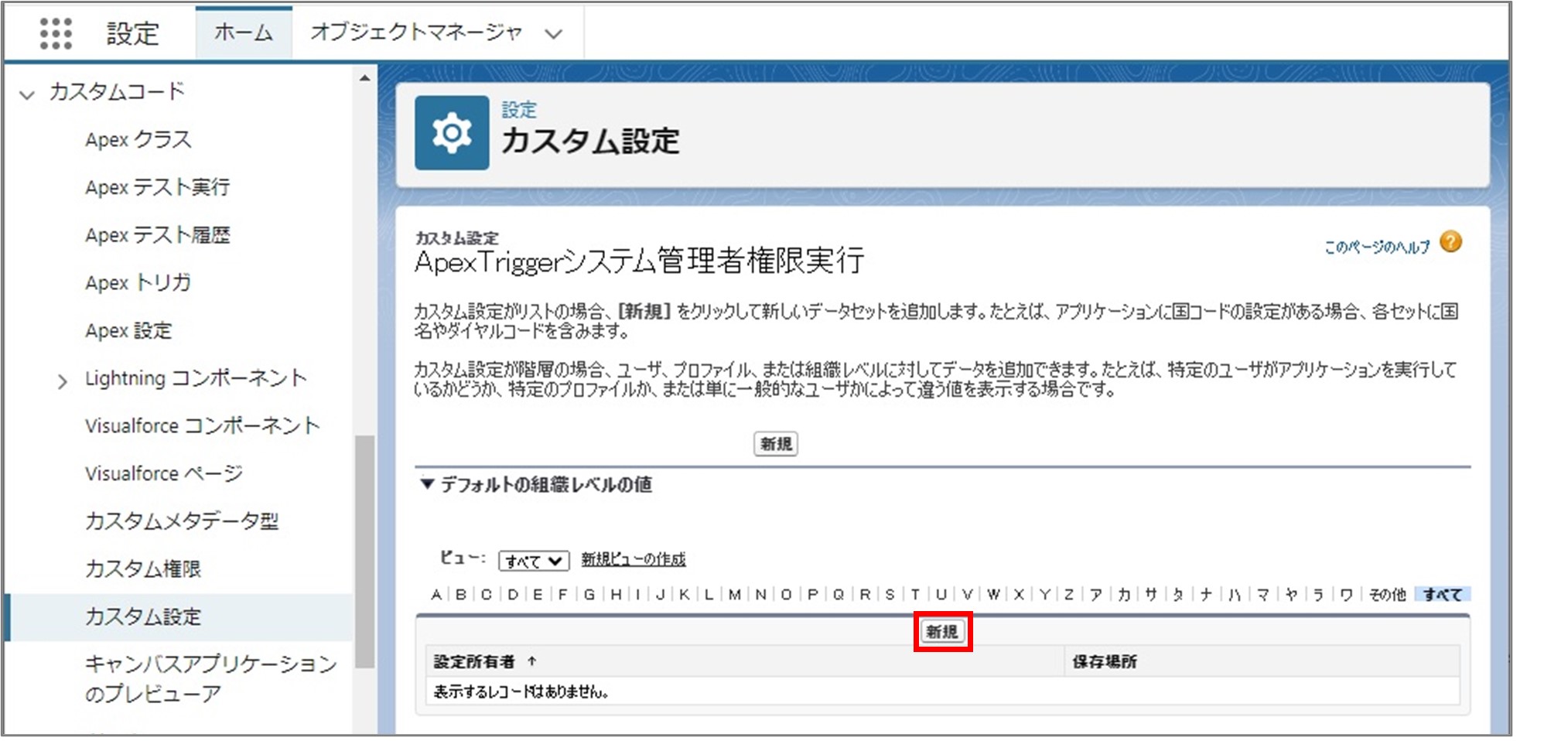Filter list by letter W
1568x741 pixels.
pyautogui.click(x=993, y=595)
